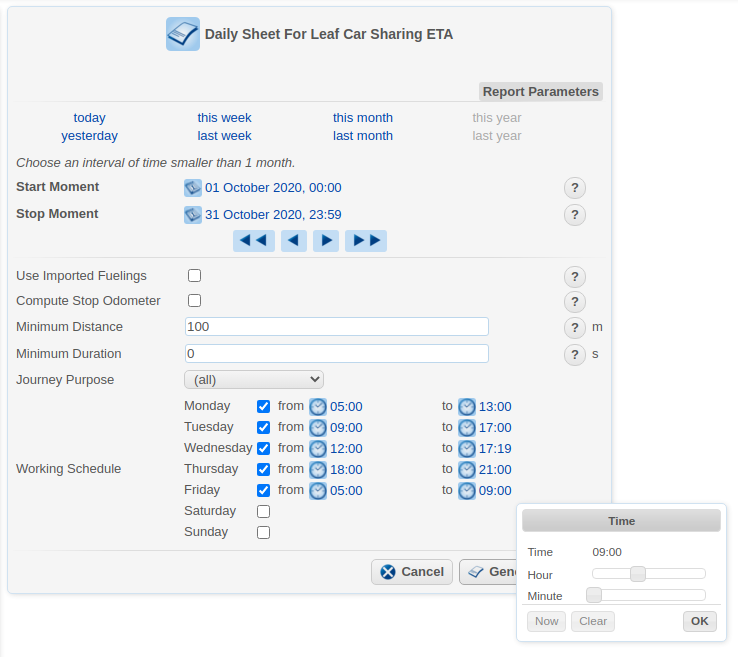Enable Saturday in working schedule
Image resolution: width=738 pixels, height=657 pixels.
click(264, 512)
